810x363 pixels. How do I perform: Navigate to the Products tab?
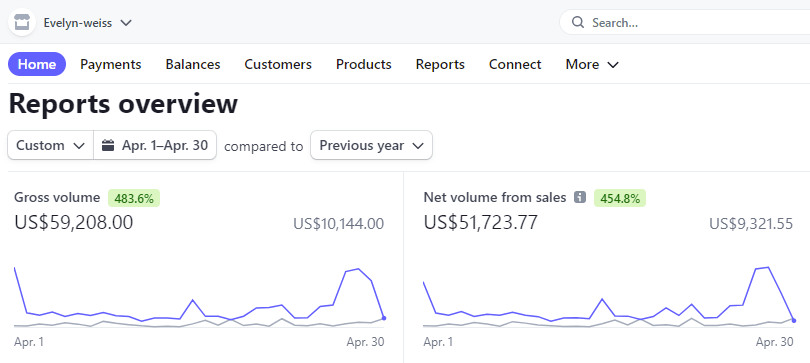point(364,65)
